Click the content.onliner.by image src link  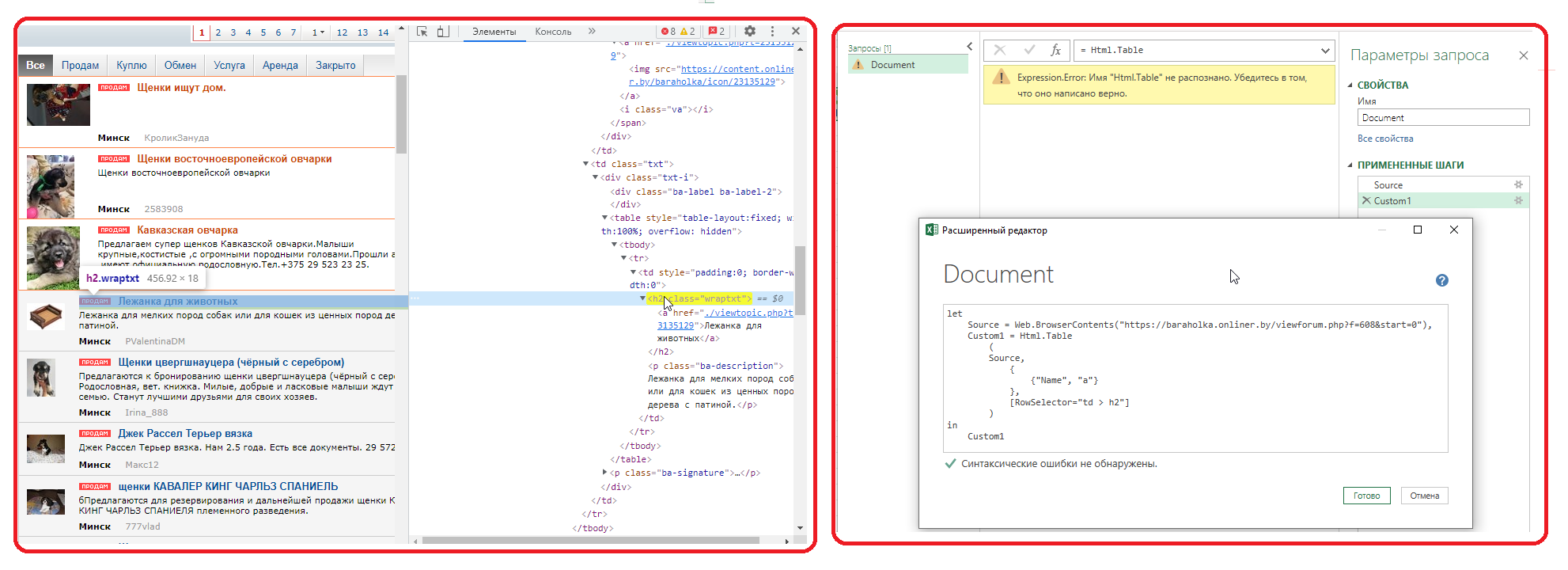711,75
